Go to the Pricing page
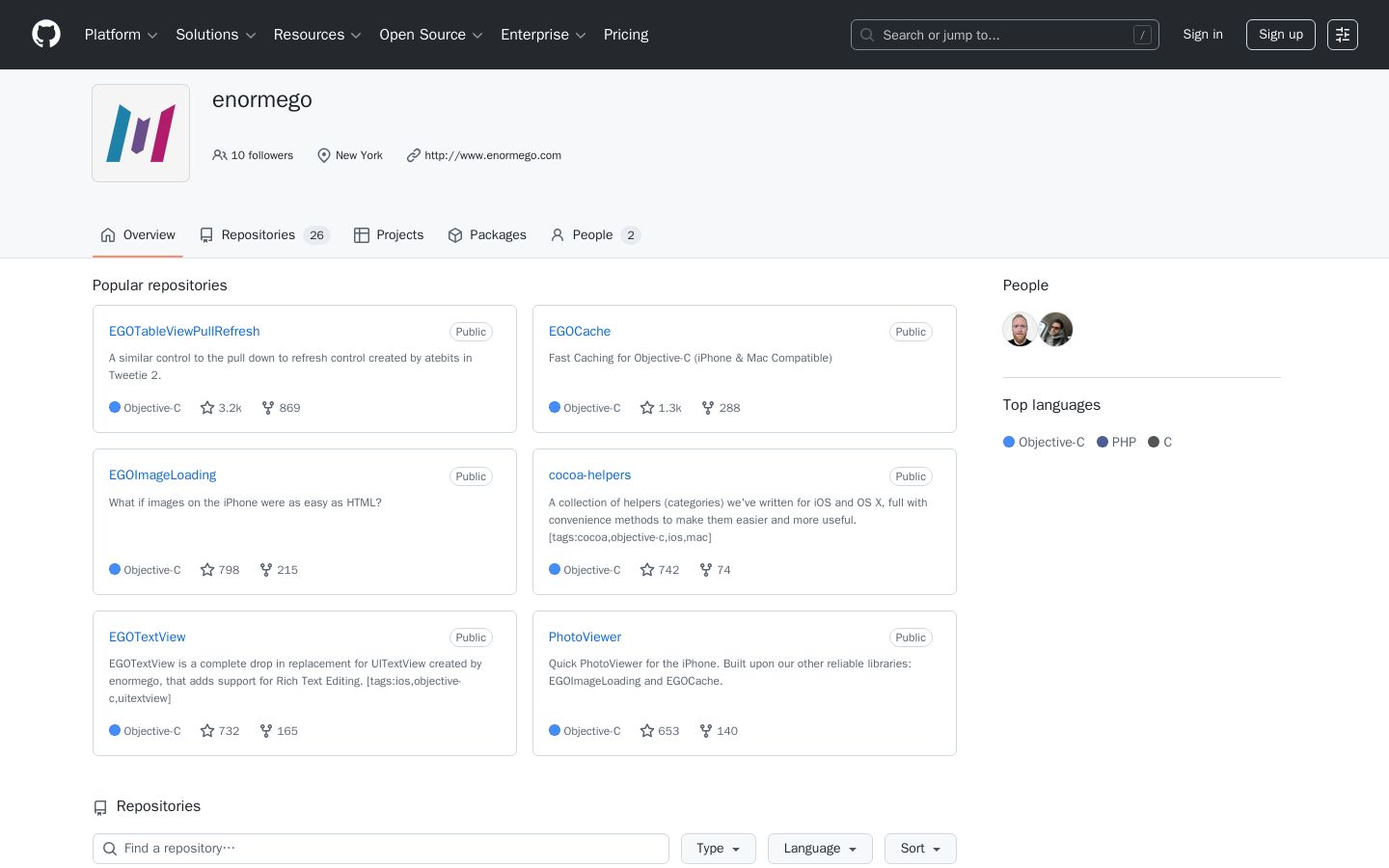The width and height of the screenshot is (1389, 868). tap(626, 35)
